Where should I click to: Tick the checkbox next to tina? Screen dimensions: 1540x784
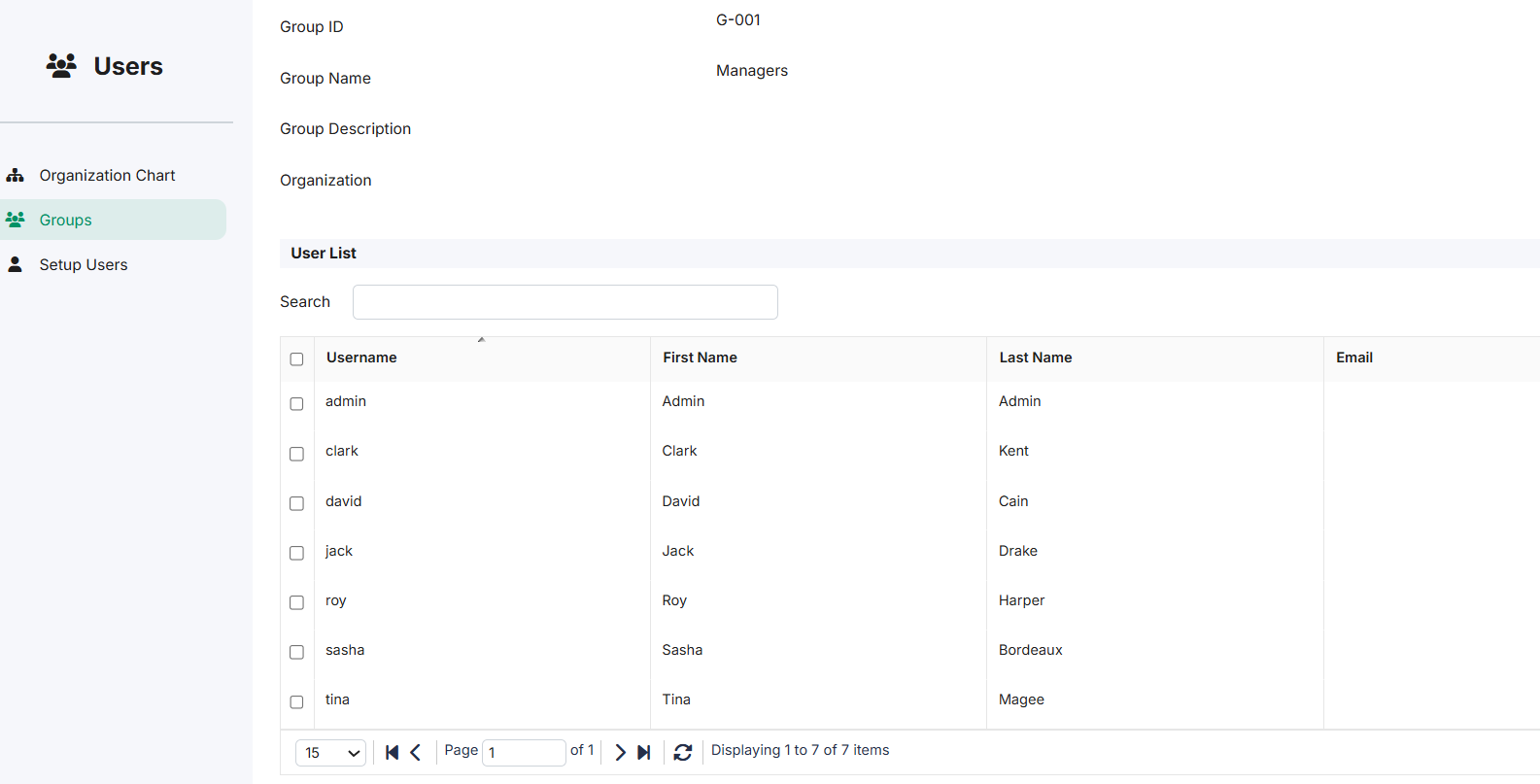click(x=296, y=701)
